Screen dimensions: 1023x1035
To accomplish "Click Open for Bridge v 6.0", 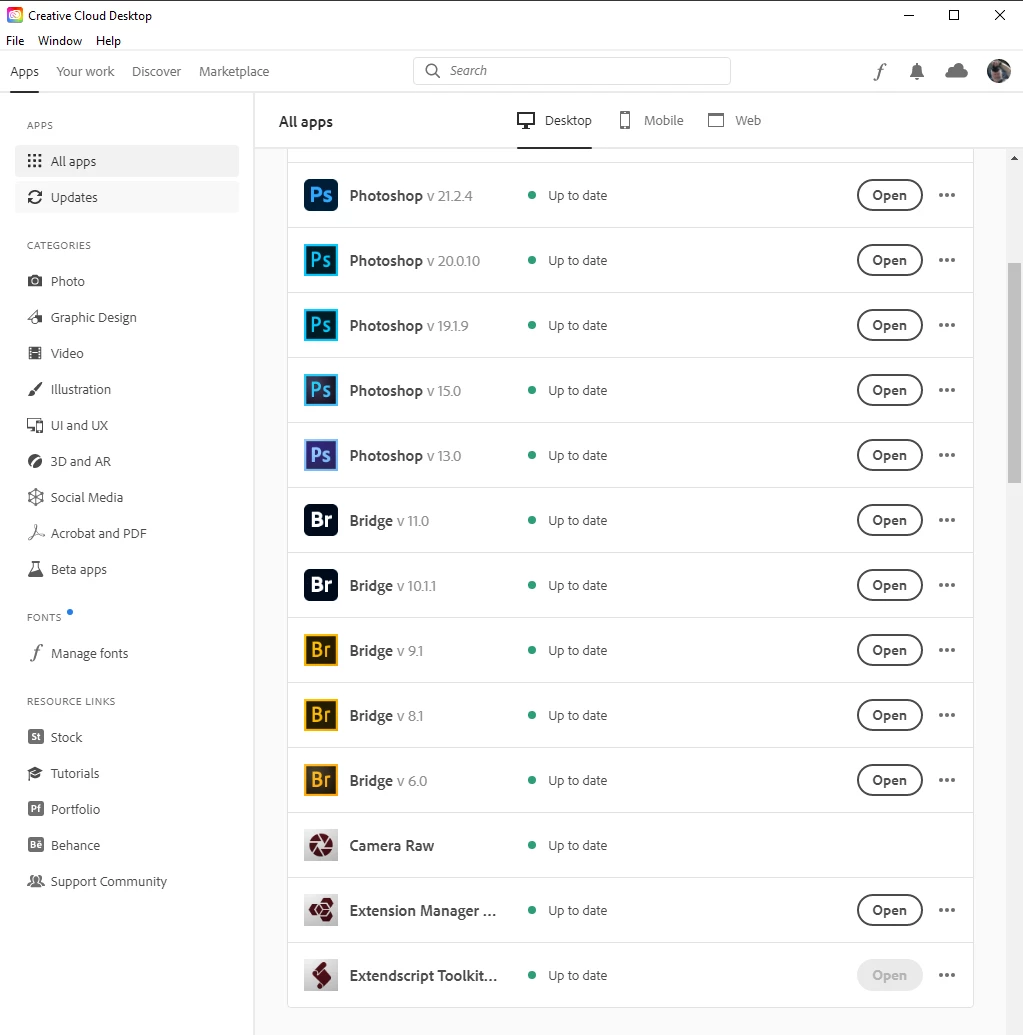I will (x=890, y=780).
